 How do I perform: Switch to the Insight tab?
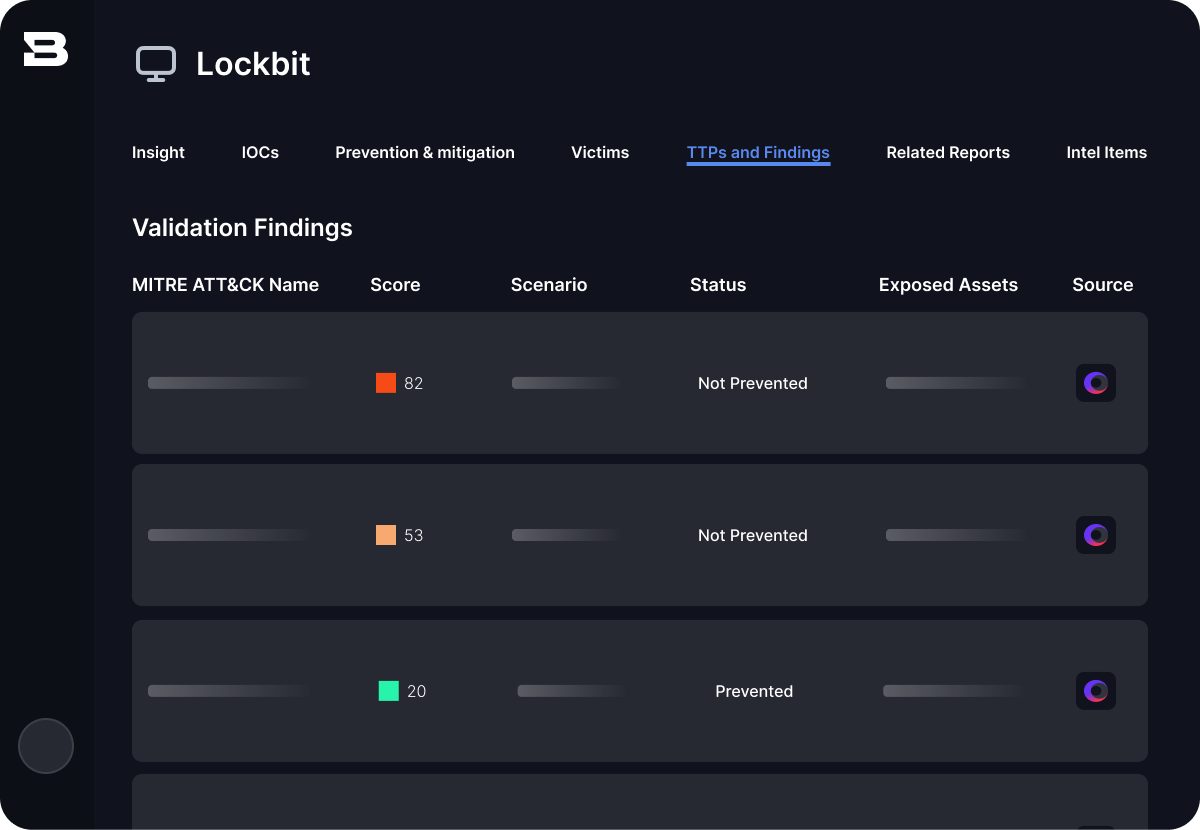pos(158,153)
